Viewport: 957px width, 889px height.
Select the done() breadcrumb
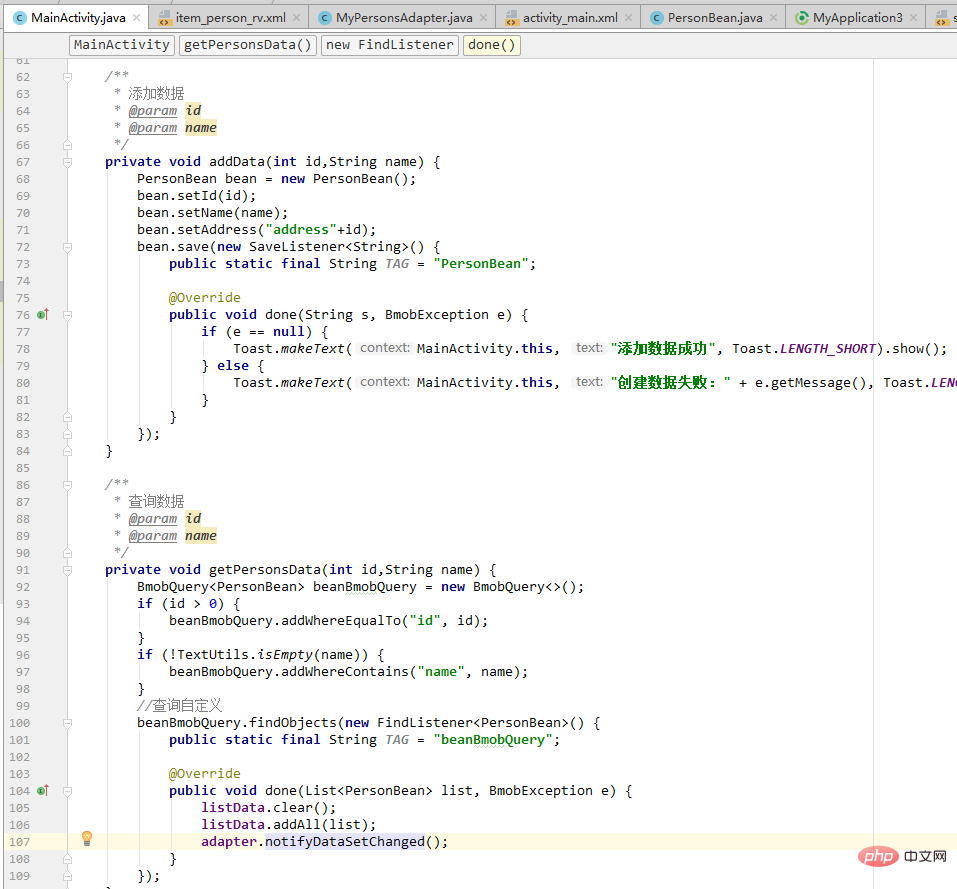(492, 45)
